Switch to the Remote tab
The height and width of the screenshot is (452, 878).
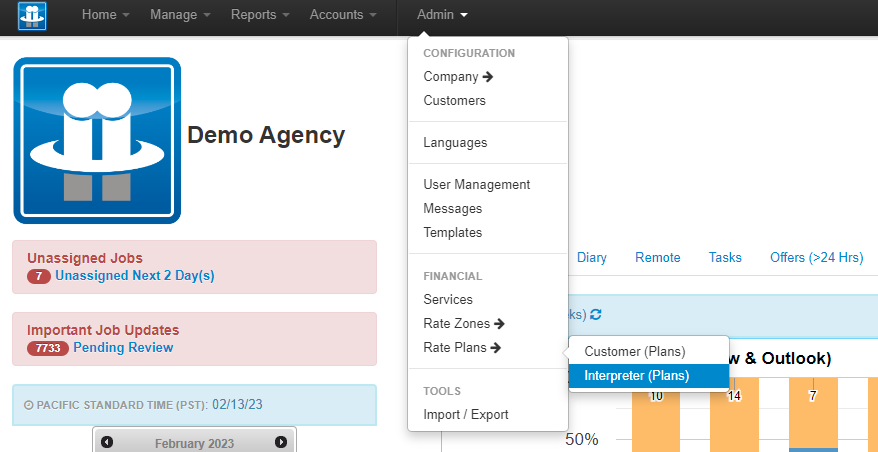657,258
